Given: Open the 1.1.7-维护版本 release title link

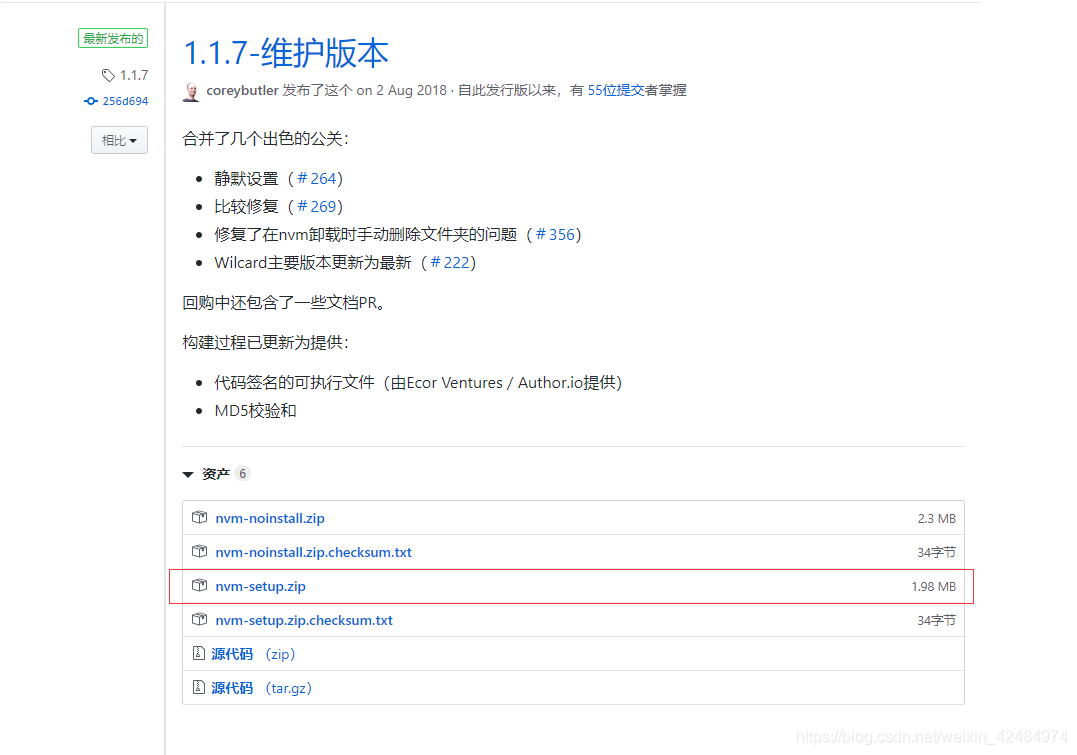Looking at the screenshot, I should click(286, 53).
